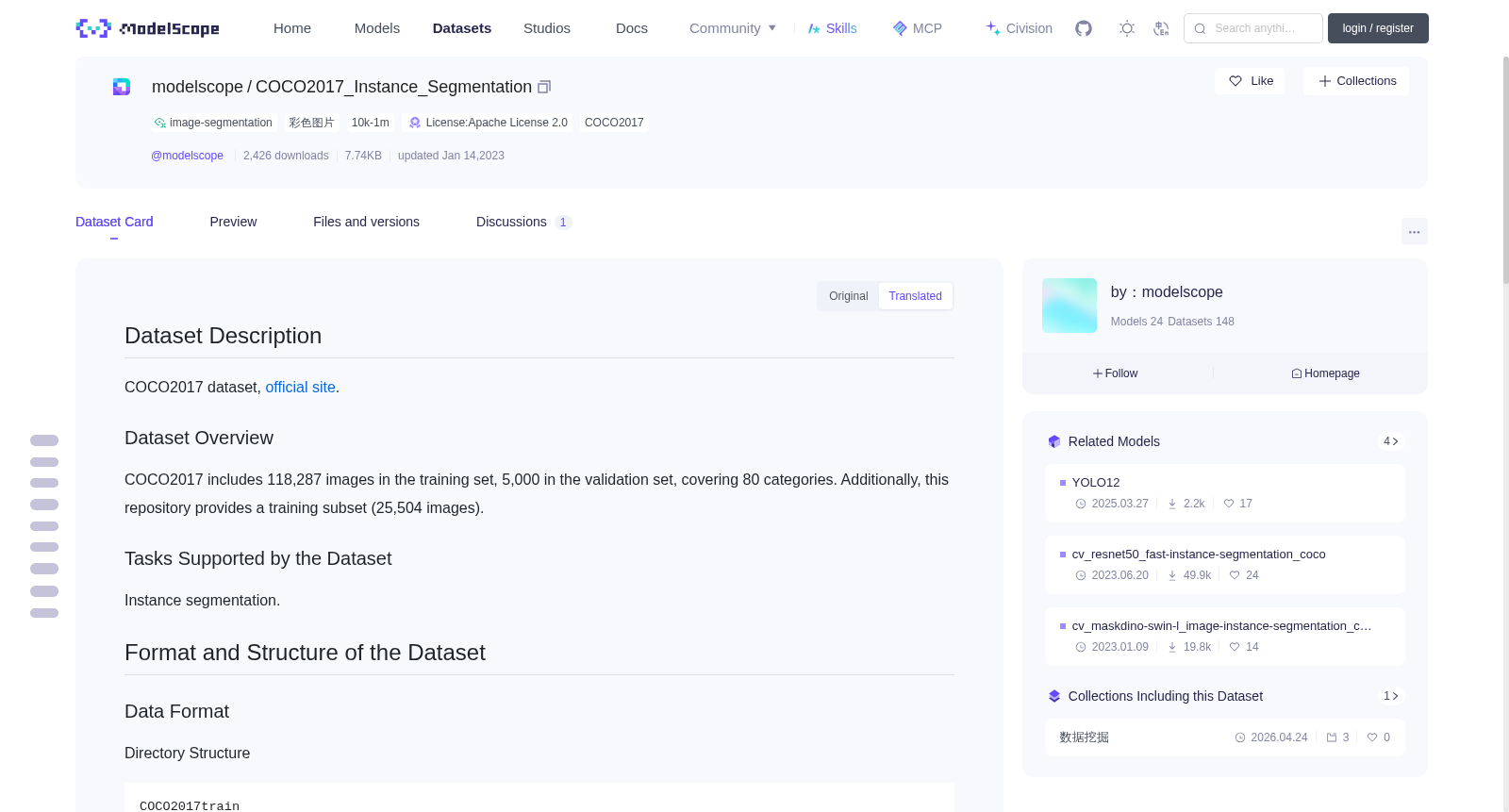Select the Dataset Card tab
This screenshot has height=812, width=1509.
coord(114,222)
